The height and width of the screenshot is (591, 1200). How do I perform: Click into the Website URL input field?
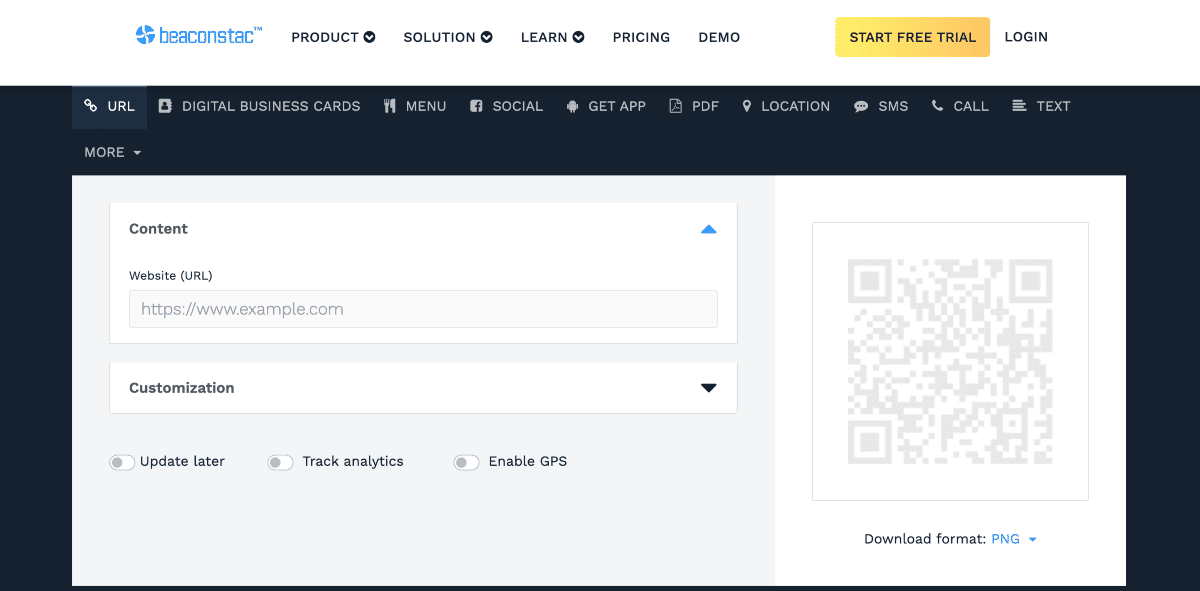[x=423, y=309]
